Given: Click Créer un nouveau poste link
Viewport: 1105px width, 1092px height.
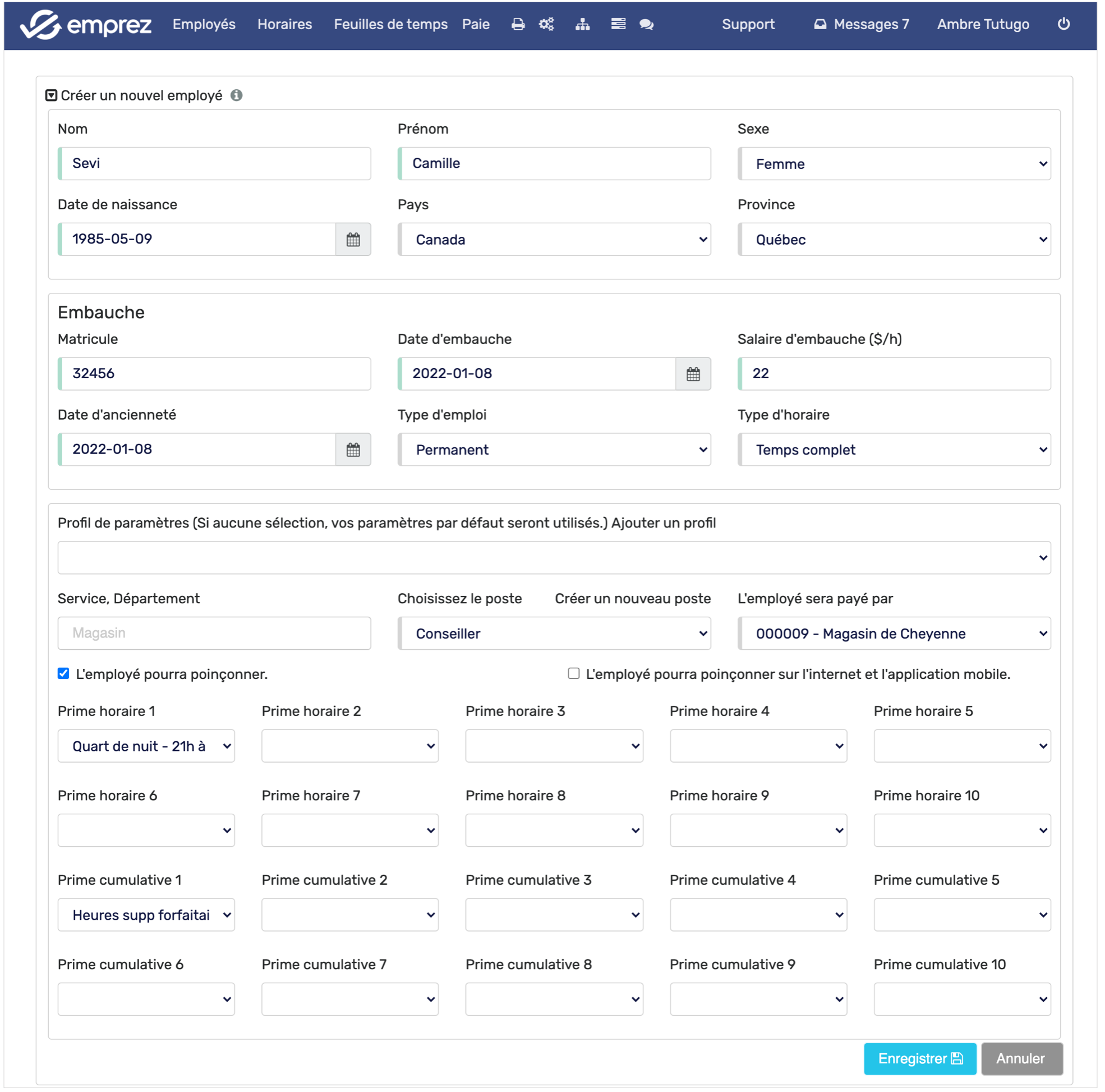Looking at the screenshot, I should tap(633, 598).
